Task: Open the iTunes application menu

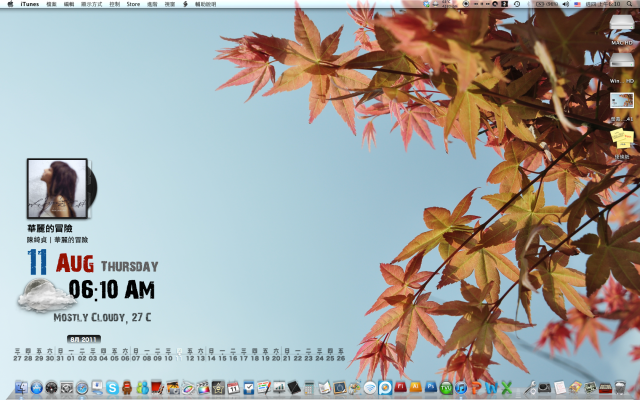Action: 30,5
